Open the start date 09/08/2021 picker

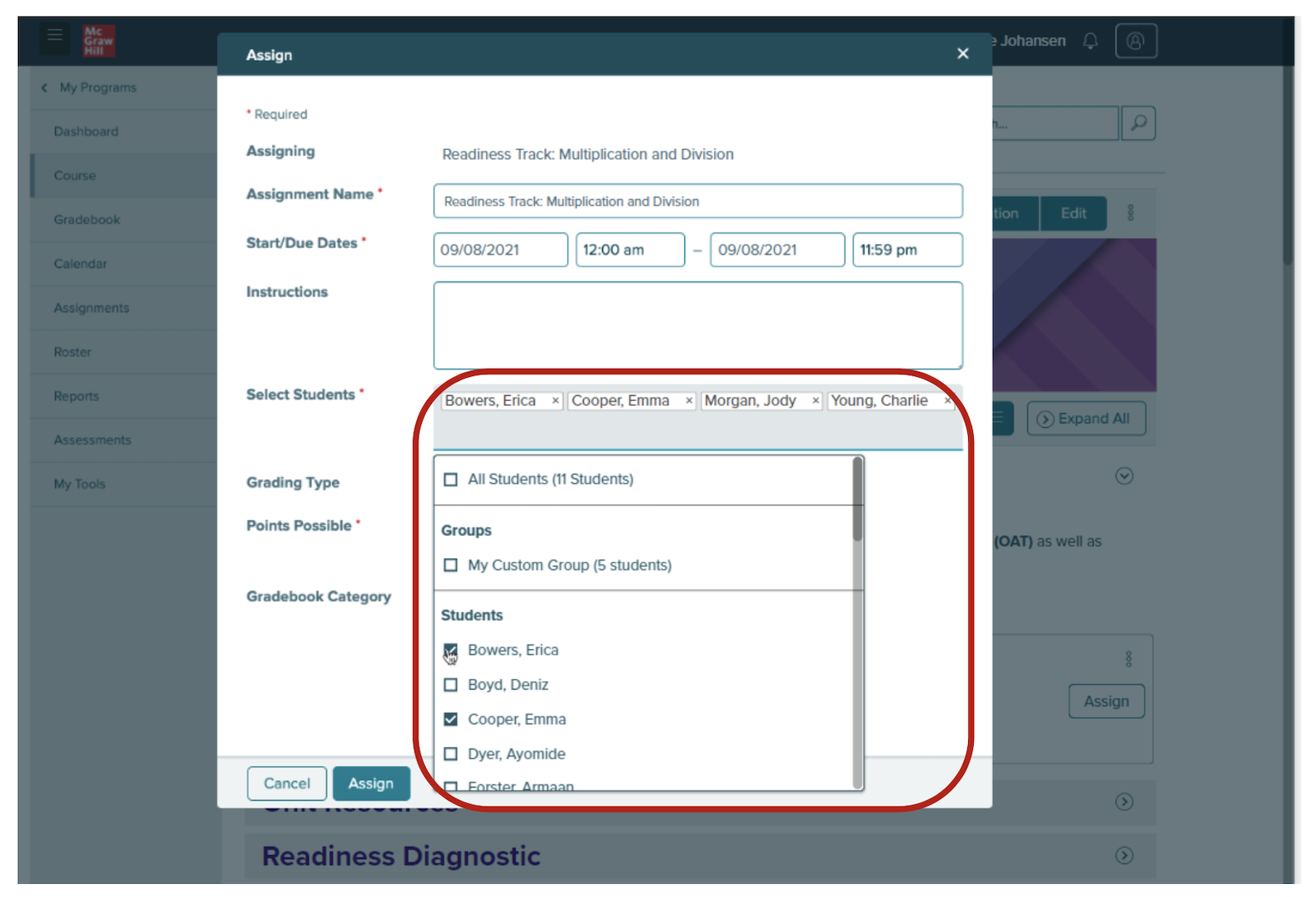pos(500,250)
